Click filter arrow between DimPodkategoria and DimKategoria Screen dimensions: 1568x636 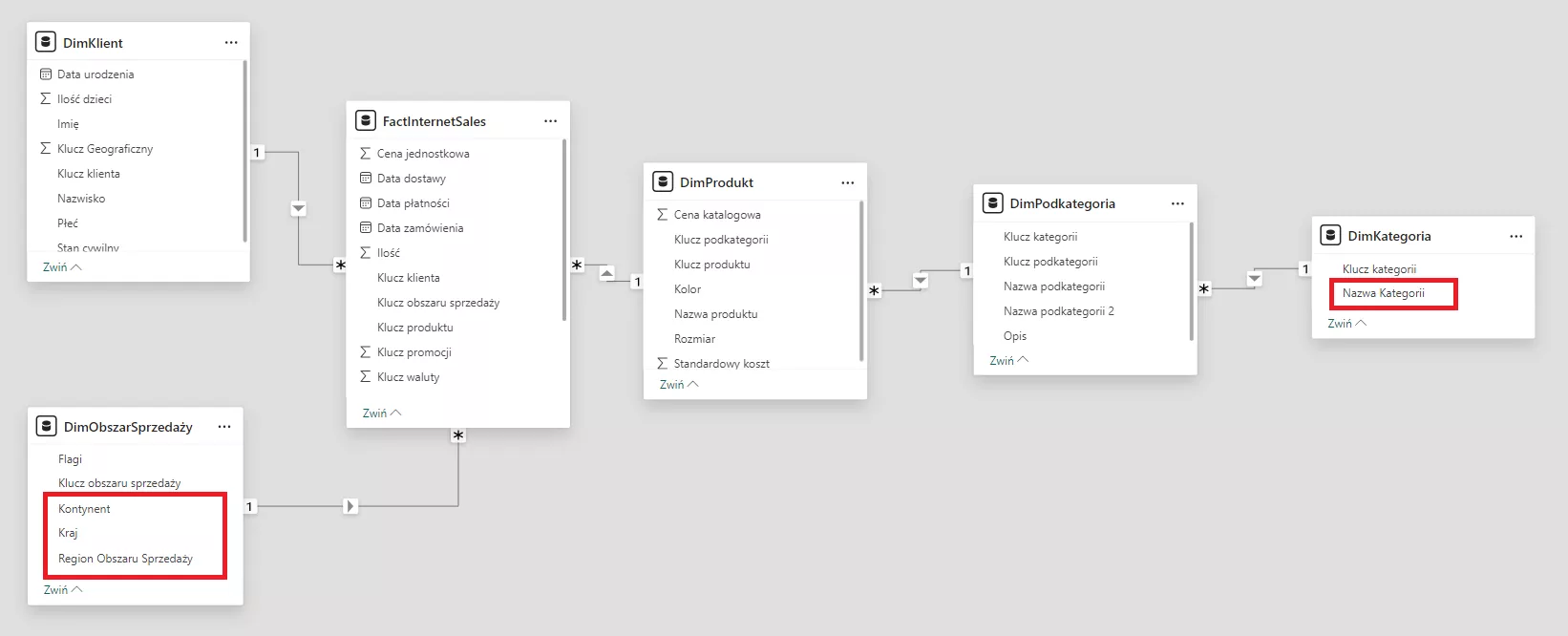(1255, 279)
